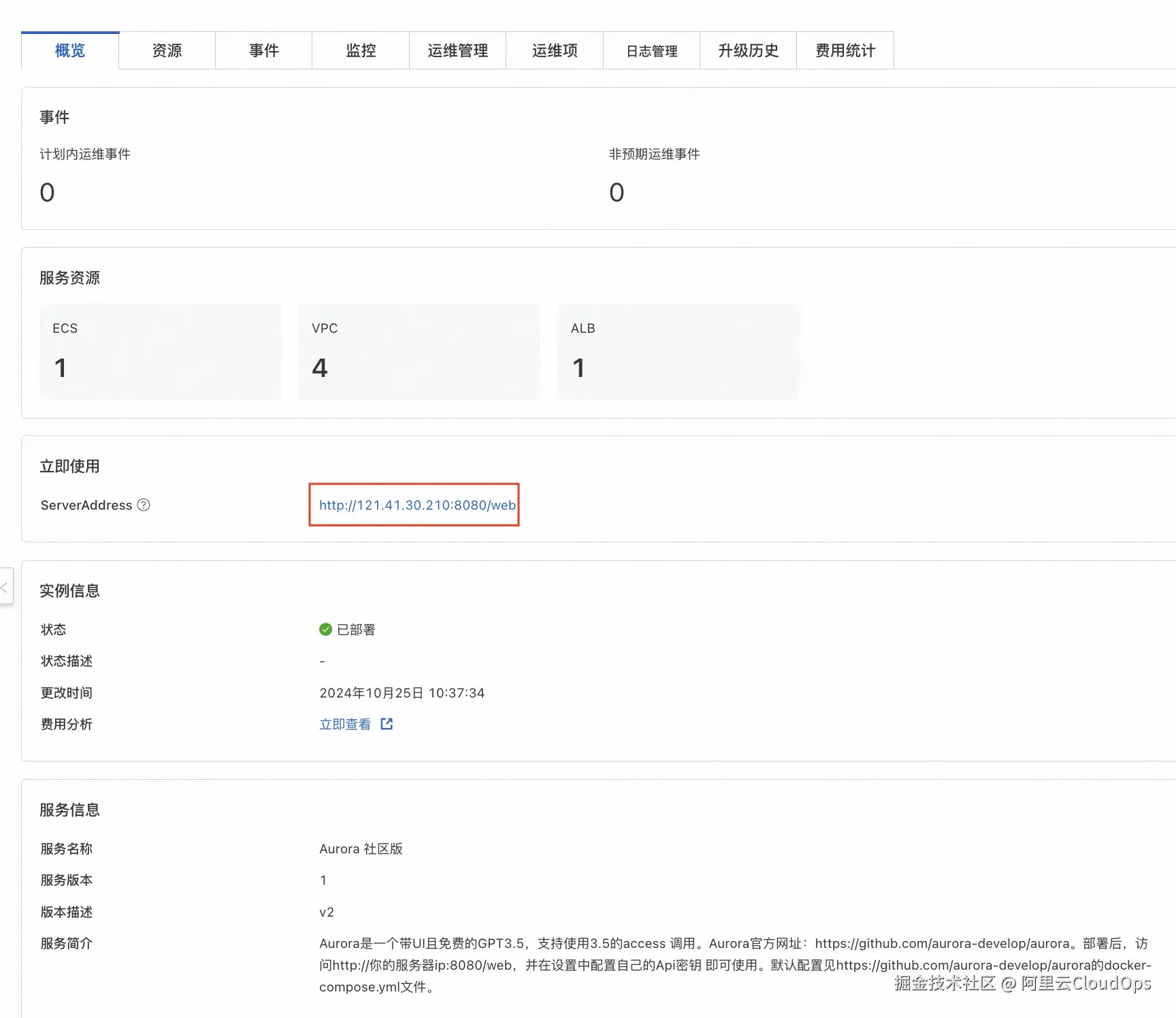Open the 日志管理 tab
This screenshot has width=1176, height=1018.
pyautogui.click(x=652, y=50)
